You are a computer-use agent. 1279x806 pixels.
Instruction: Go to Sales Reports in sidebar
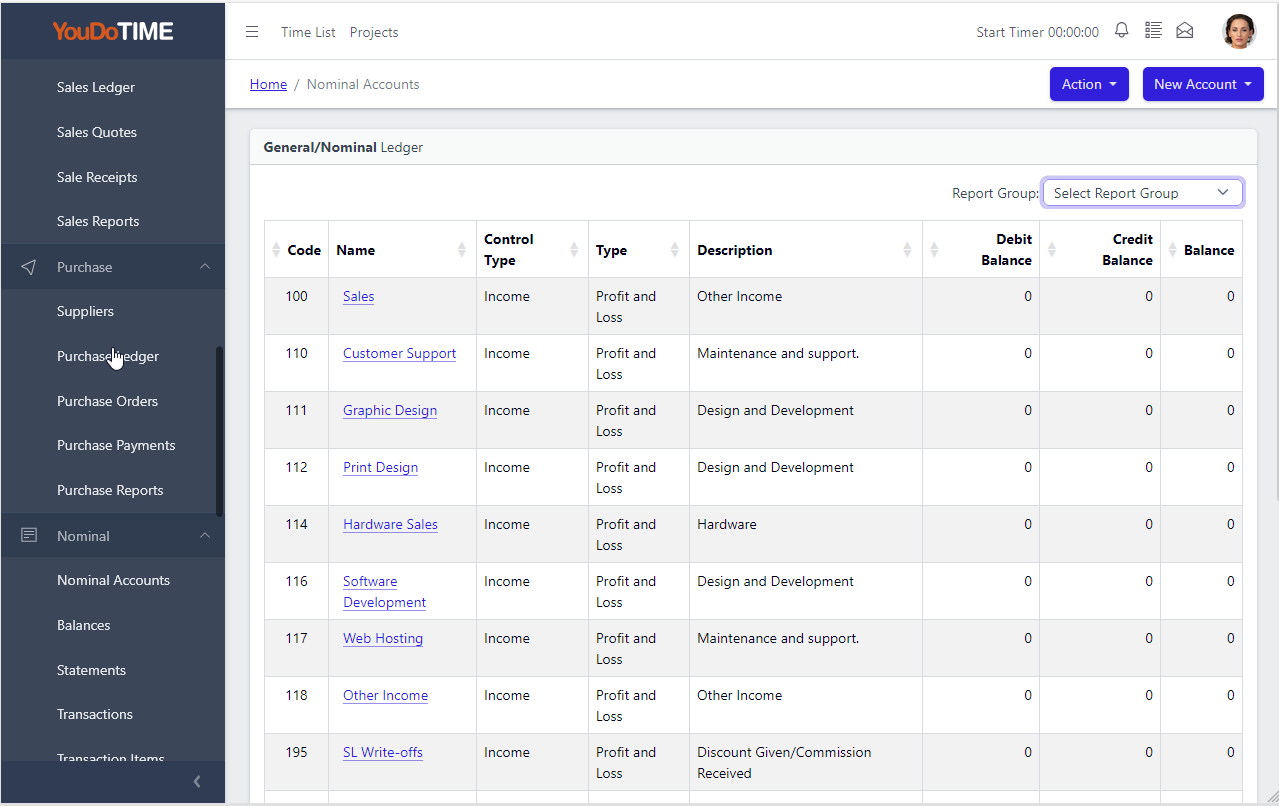point(98,221)
